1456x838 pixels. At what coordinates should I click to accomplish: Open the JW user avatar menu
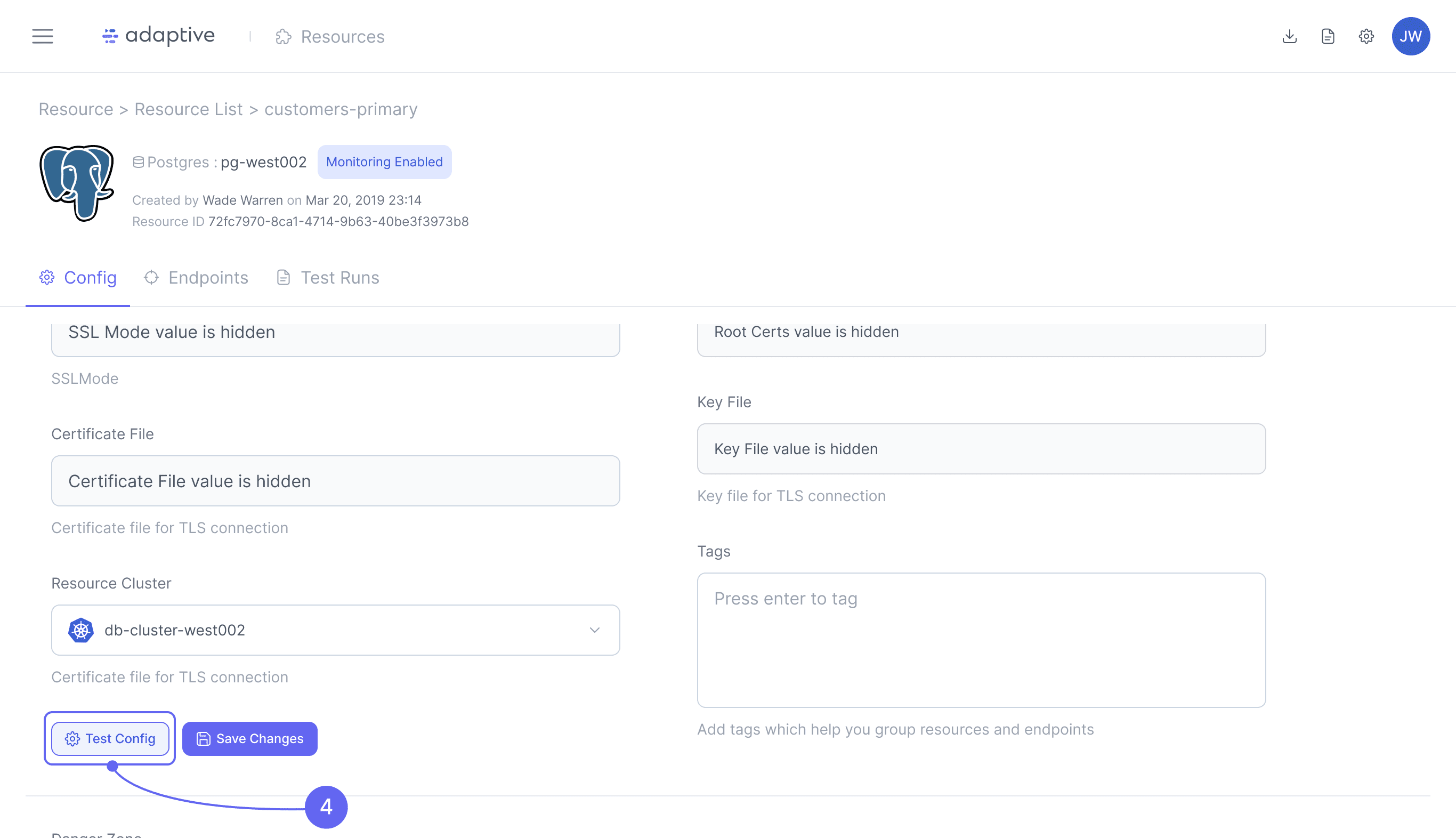click(x=1411, y=36)
